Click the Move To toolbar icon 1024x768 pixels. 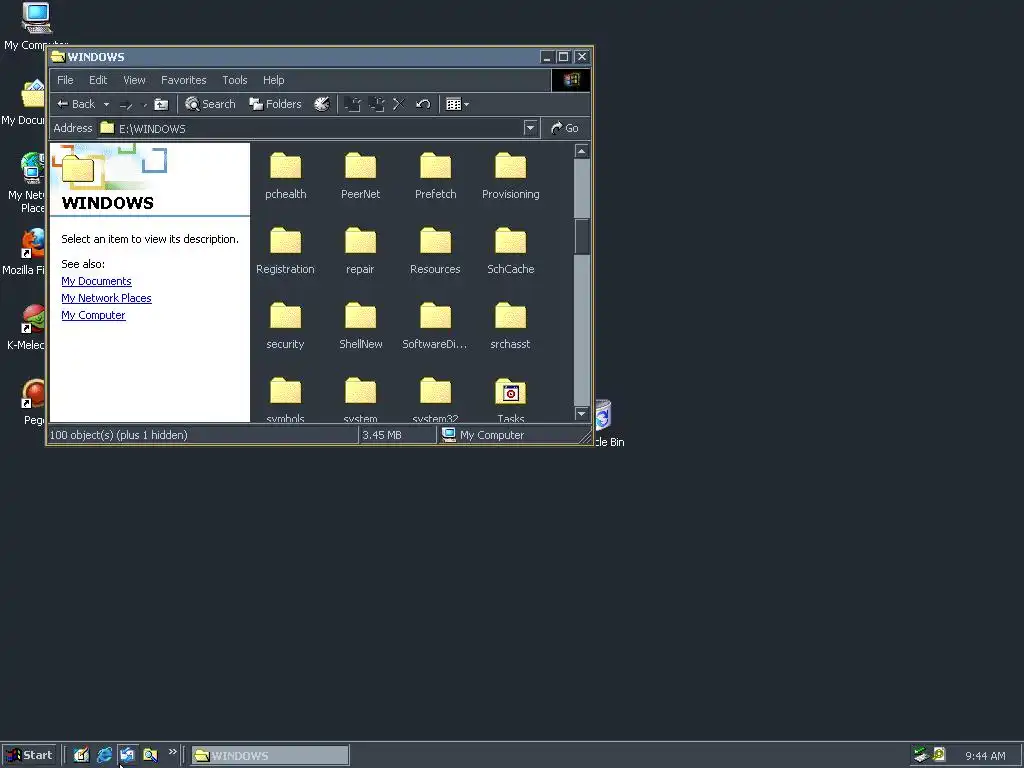353,104
